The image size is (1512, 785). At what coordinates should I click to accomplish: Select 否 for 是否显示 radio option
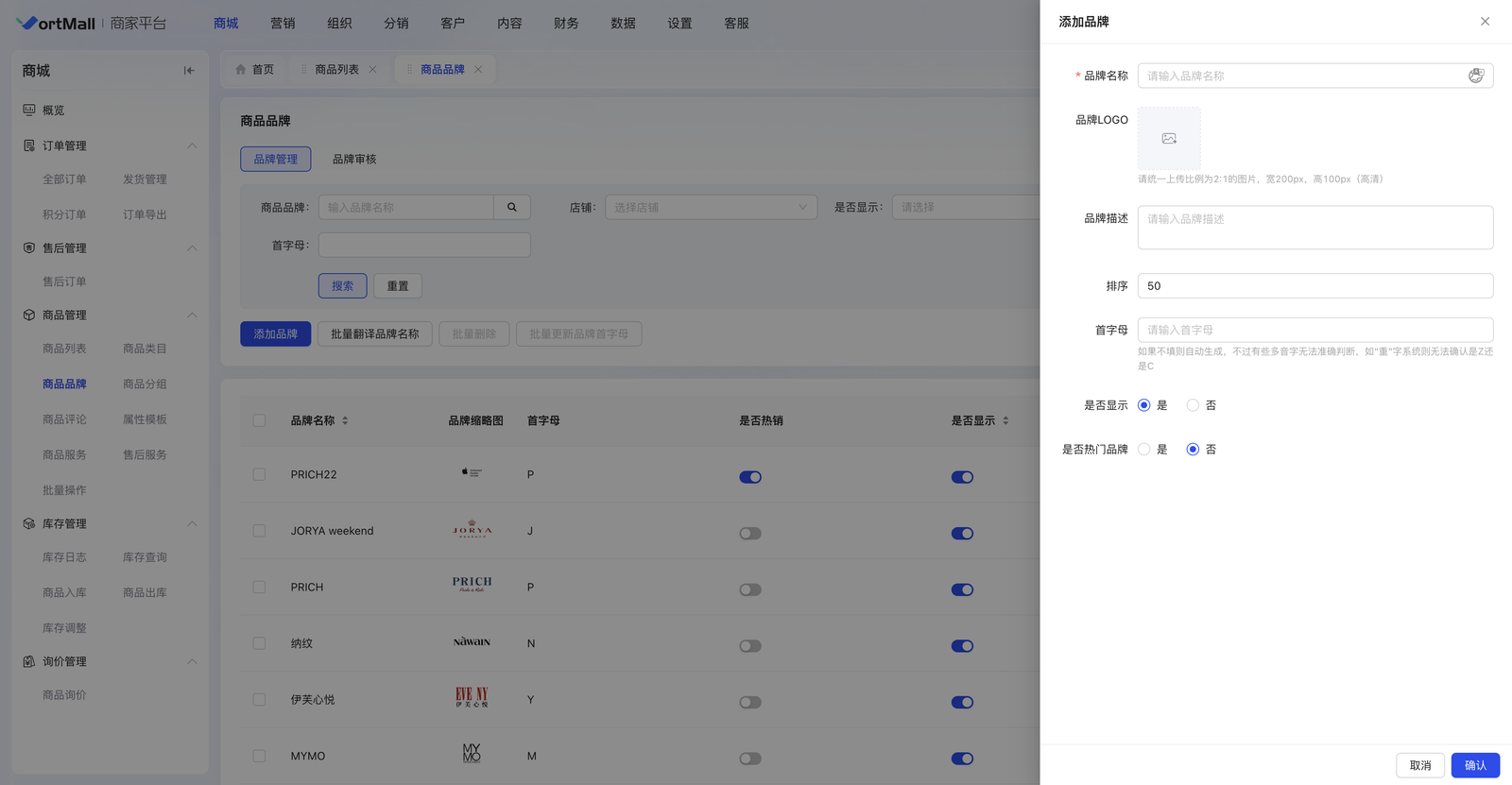(x=1193, y=405)
